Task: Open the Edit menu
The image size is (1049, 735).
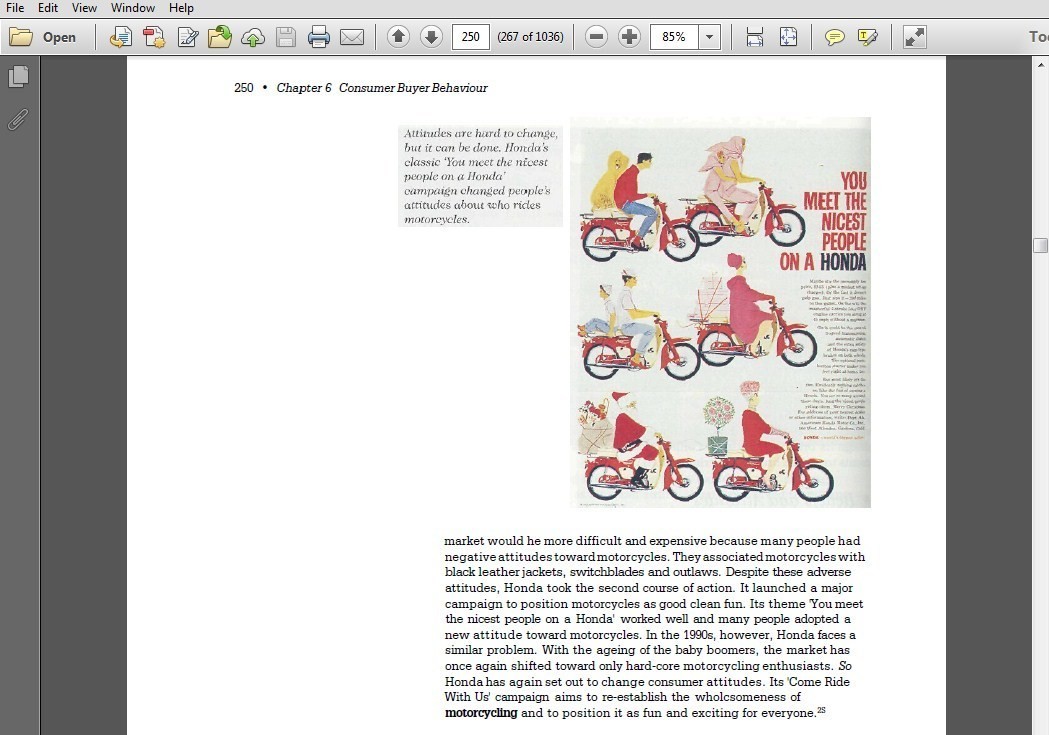Action: point(47,8)
